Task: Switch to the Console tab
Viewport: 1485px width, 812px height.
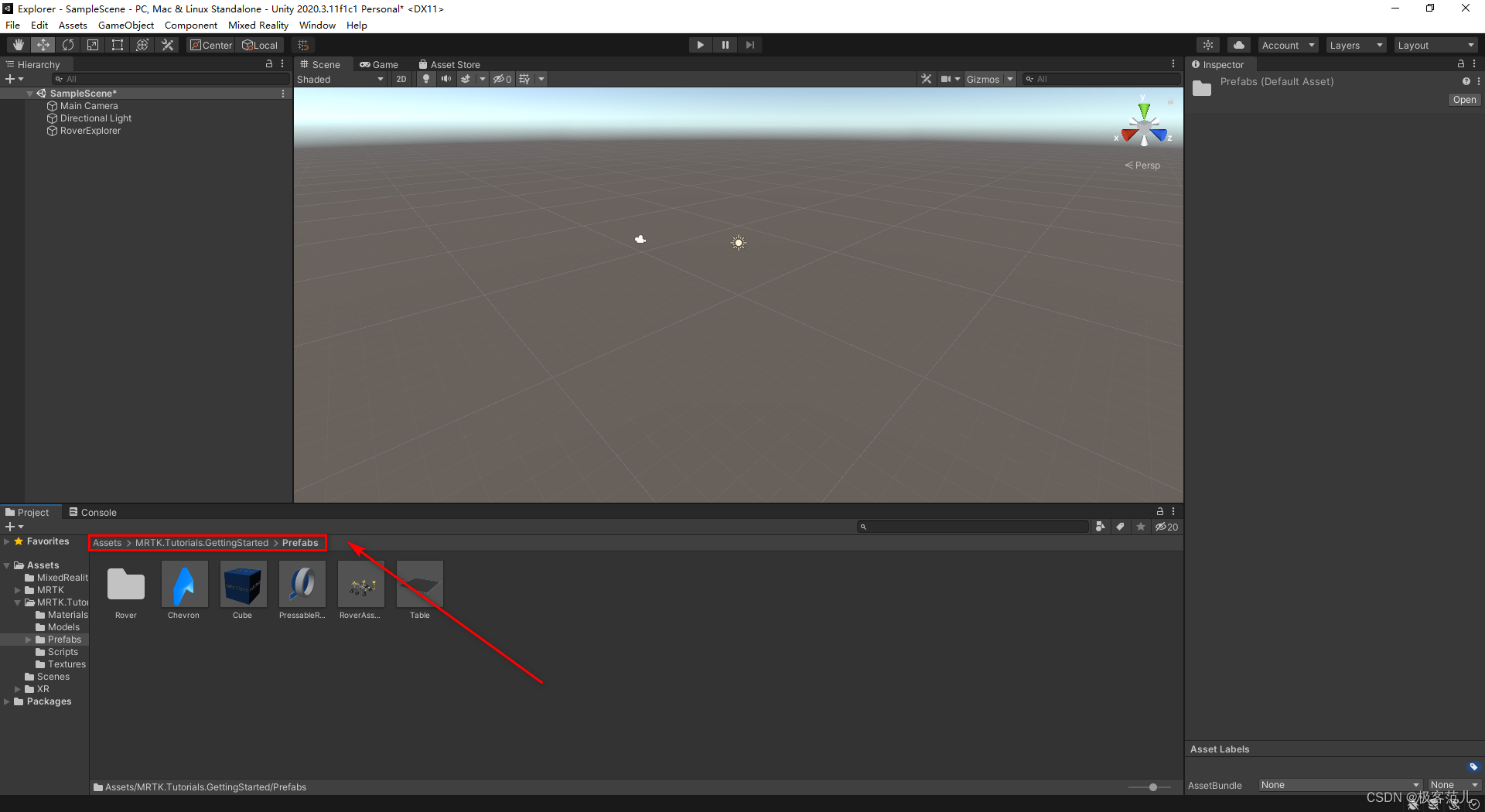Action: (93, 512)
